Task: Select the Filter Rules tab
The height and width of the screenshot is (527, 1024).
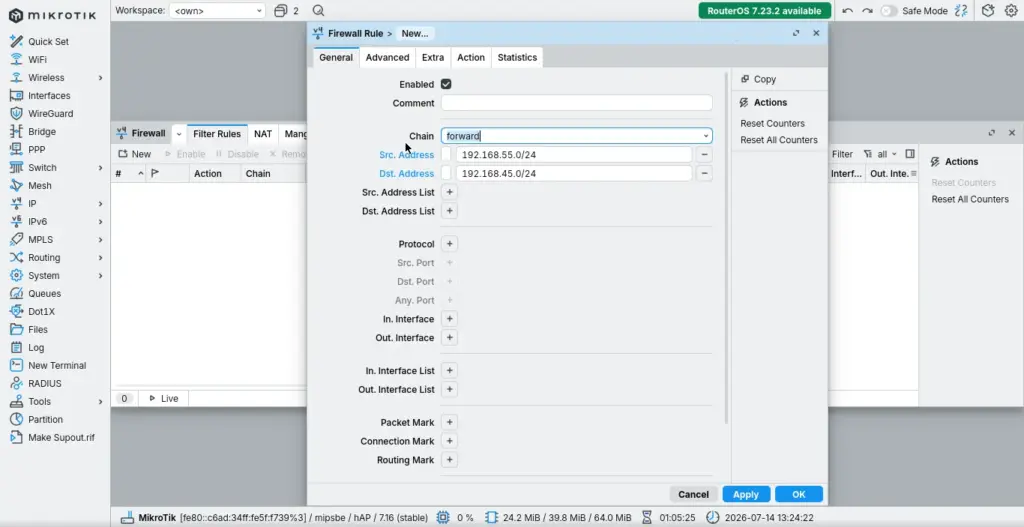Action: tap(217, 134)
